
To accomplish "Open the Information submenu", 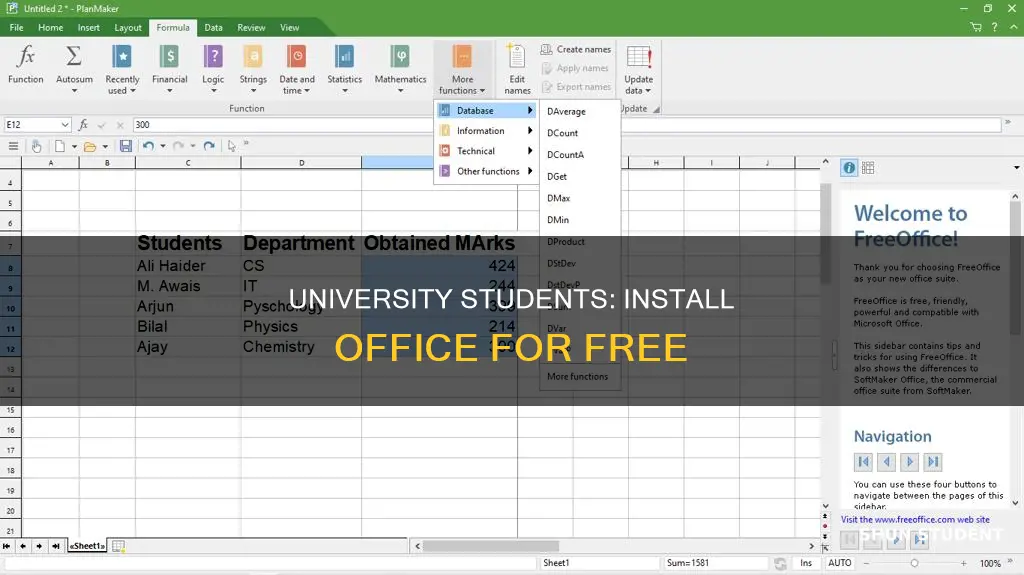I will pos(487,131).
